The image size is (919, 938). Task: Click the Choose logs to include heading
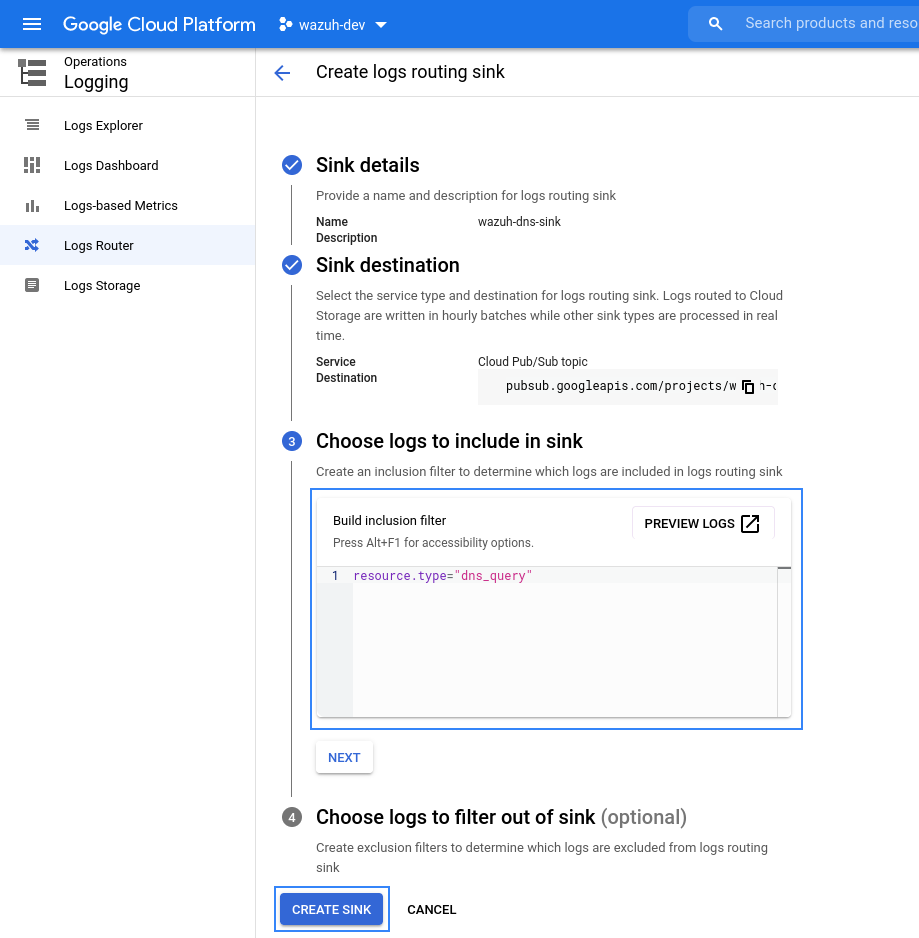[x=449, y=441]
